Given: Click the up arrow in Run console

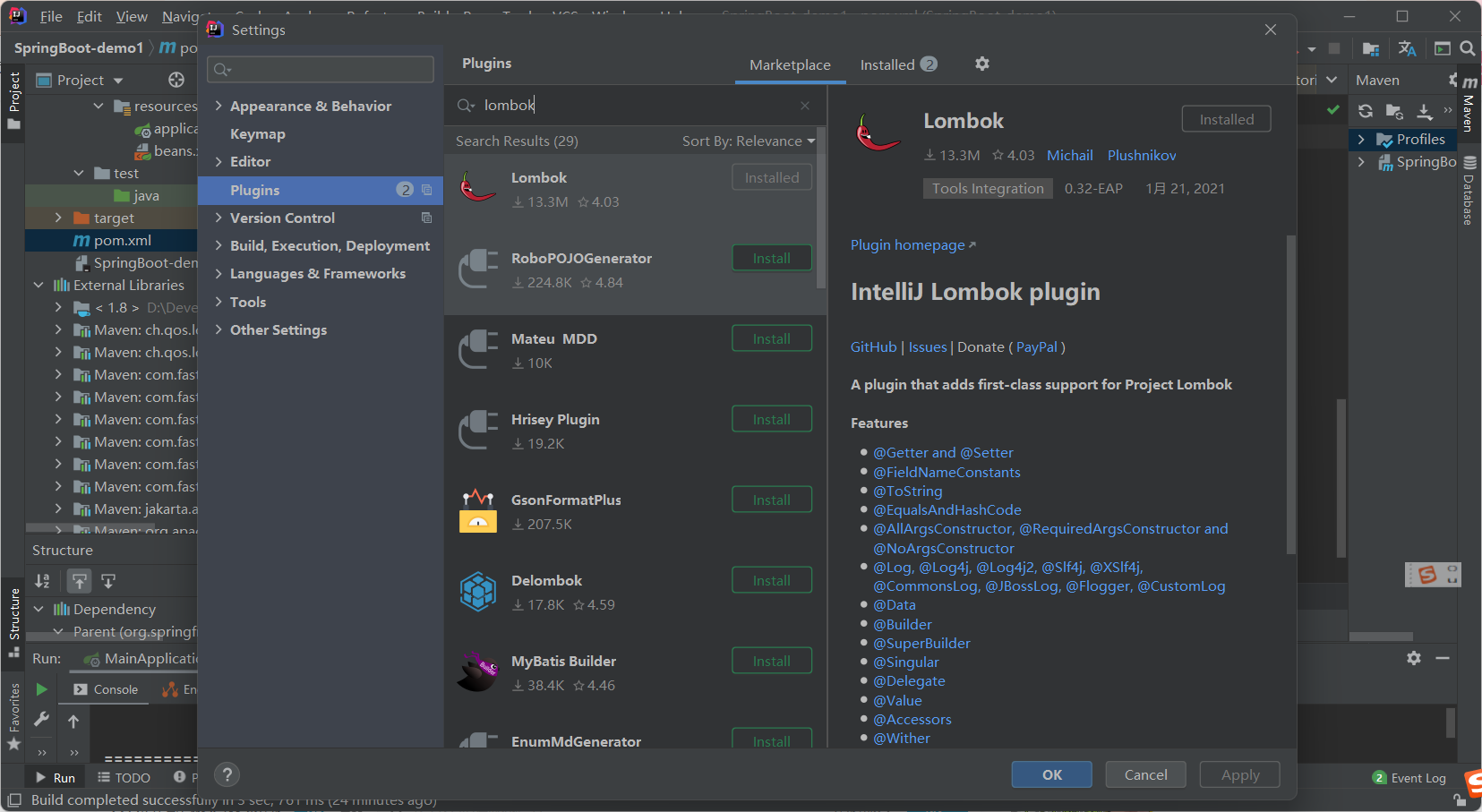Looking at the screenshot, I should 73,722.
